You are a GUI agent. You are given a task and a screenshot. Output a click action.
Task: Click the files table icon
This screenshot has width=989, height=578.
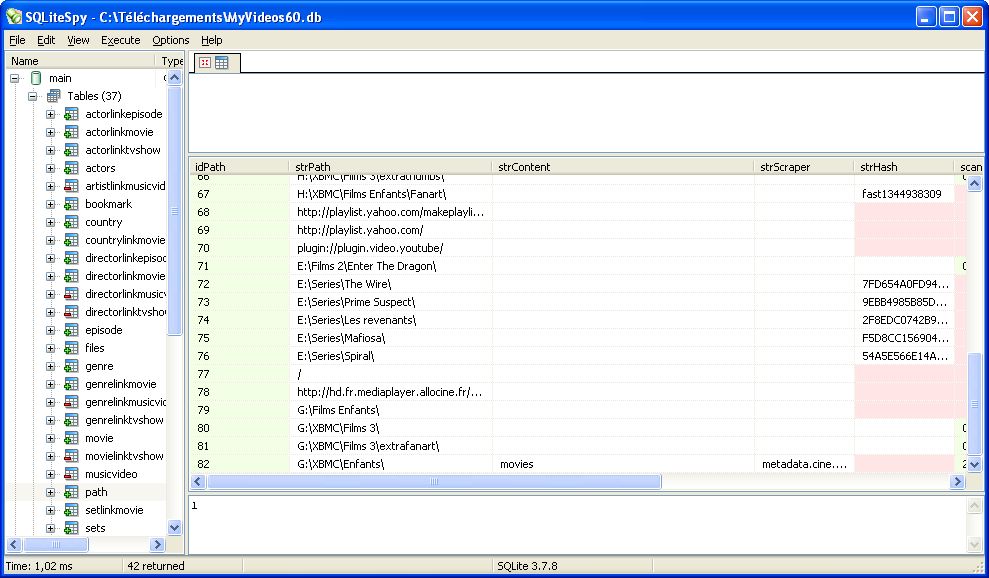(71, 348)
